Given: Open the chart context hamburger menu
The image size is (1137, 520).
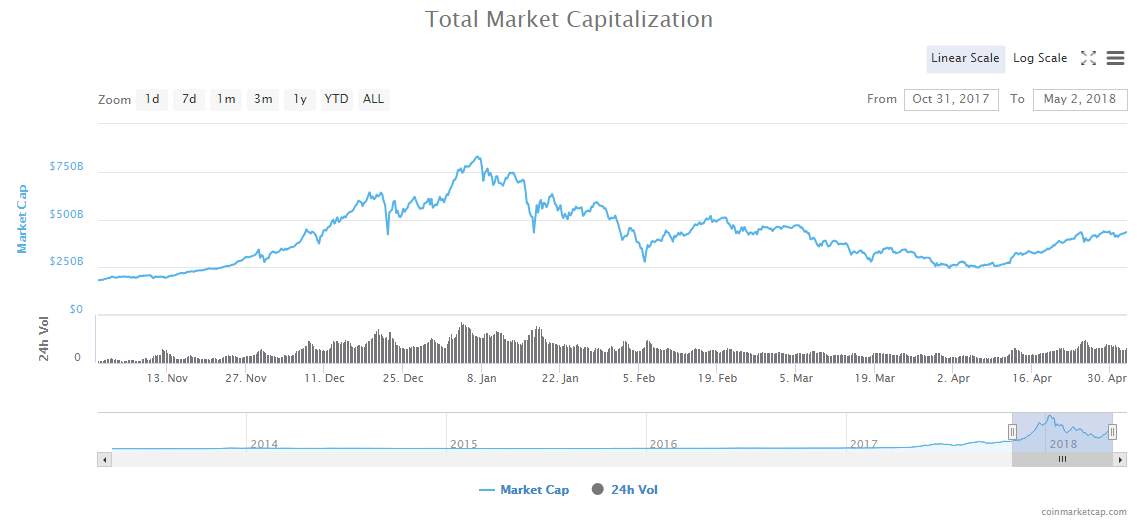Looking at the screenshot, I should [1115, 59].
